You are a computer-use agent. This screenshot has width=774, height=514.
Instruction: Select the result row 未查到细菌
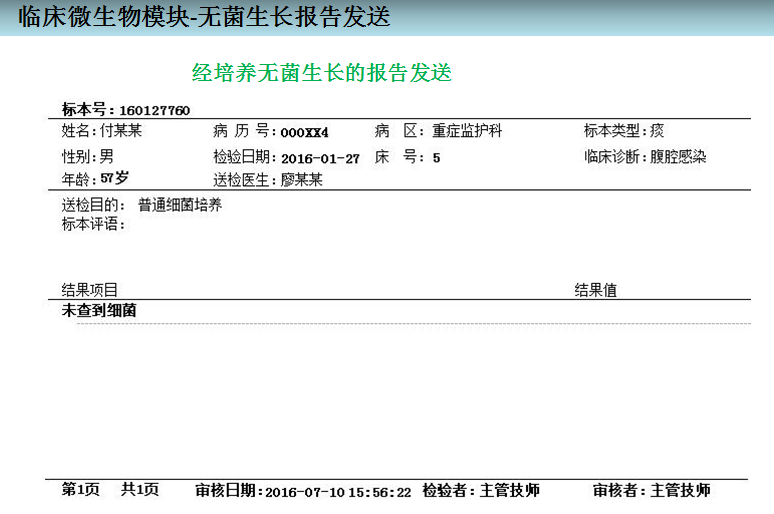point(99,311)
